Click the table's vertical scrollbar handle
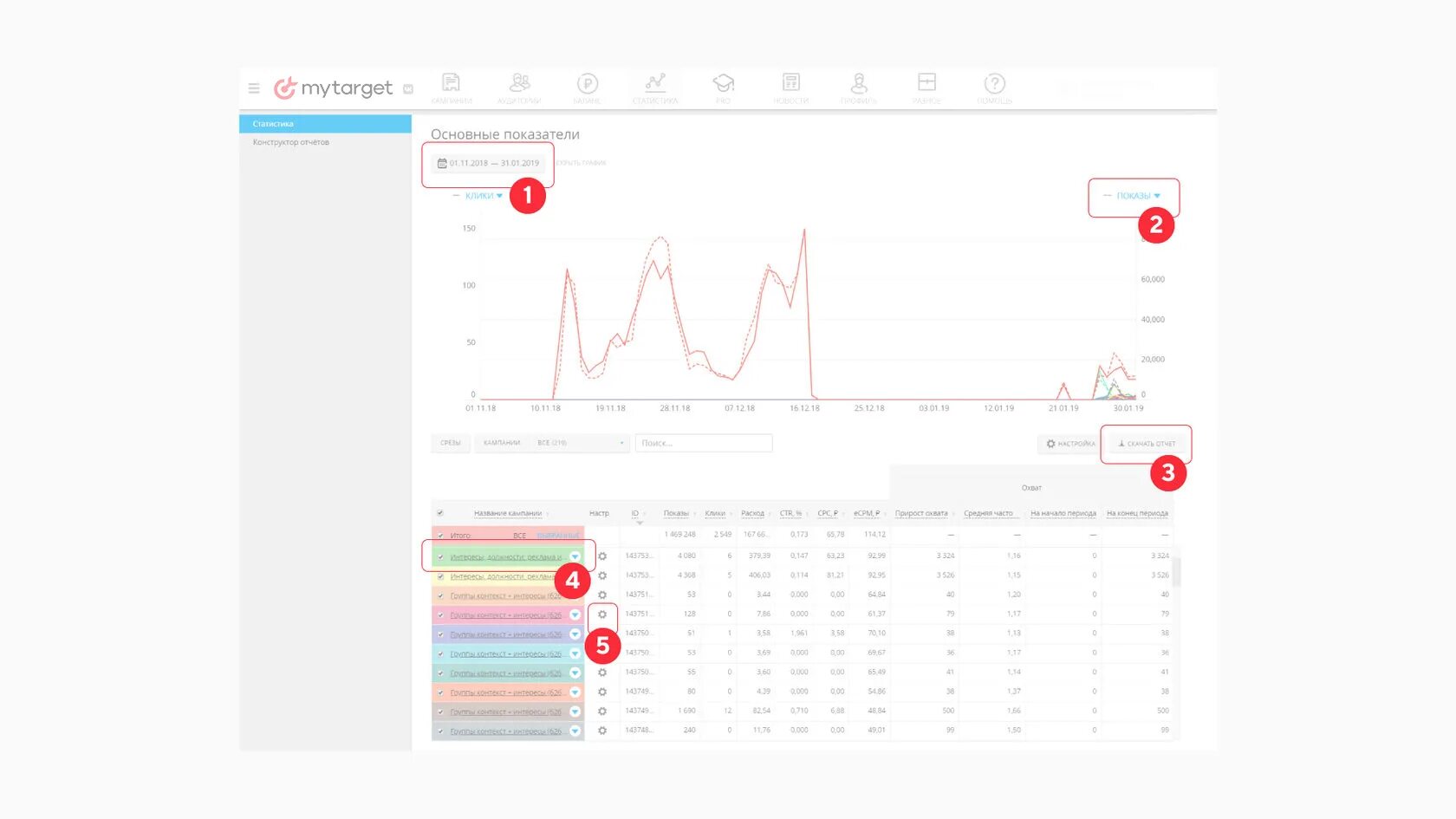Screen dimensions: 1456x819 (1177, 572)
